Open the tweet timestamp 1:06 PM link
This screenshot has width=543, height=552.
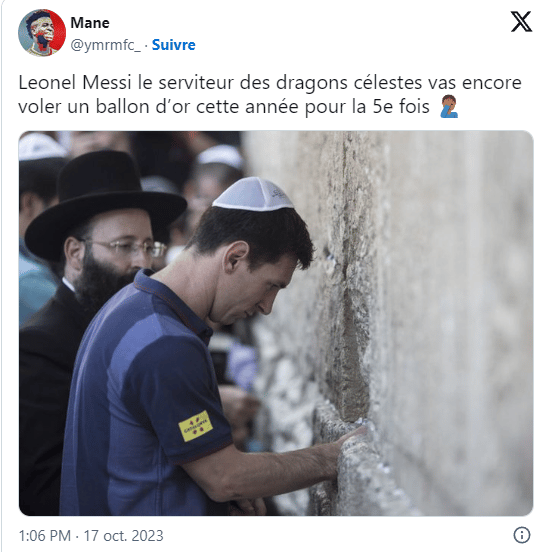45,536
